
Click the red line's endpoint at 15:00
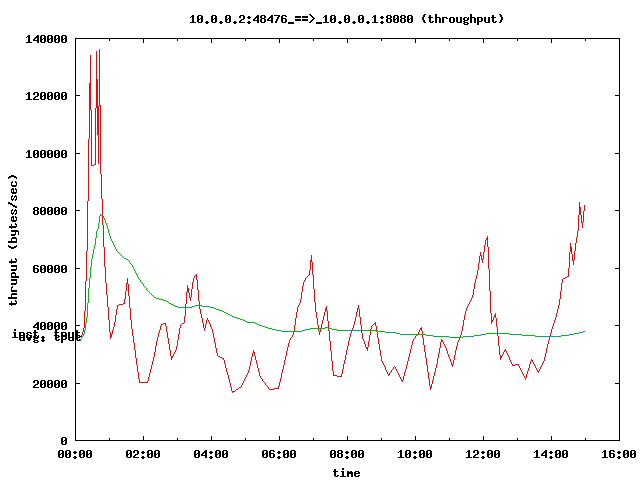(585, 205)
